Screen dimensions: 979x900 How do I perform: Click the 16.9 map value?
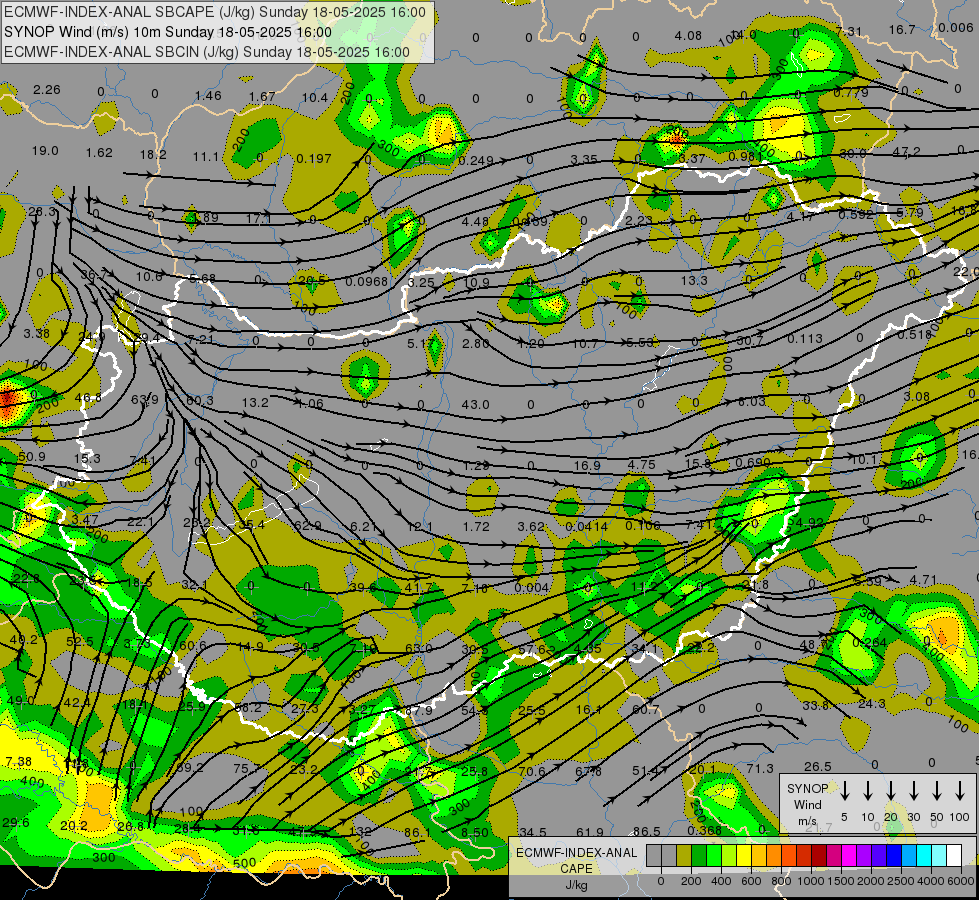click(x=587, y=465)
